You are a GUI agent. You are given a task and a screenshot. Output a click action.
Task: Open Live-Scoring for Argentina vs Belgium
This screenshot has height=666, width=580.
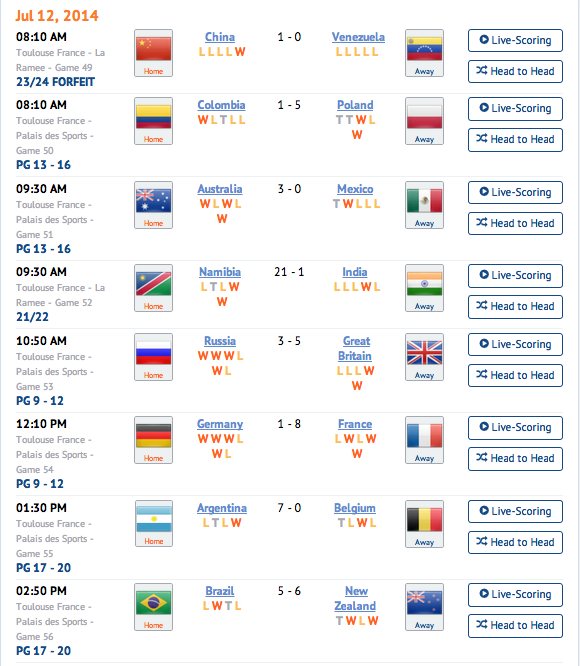tap(515, 511)
